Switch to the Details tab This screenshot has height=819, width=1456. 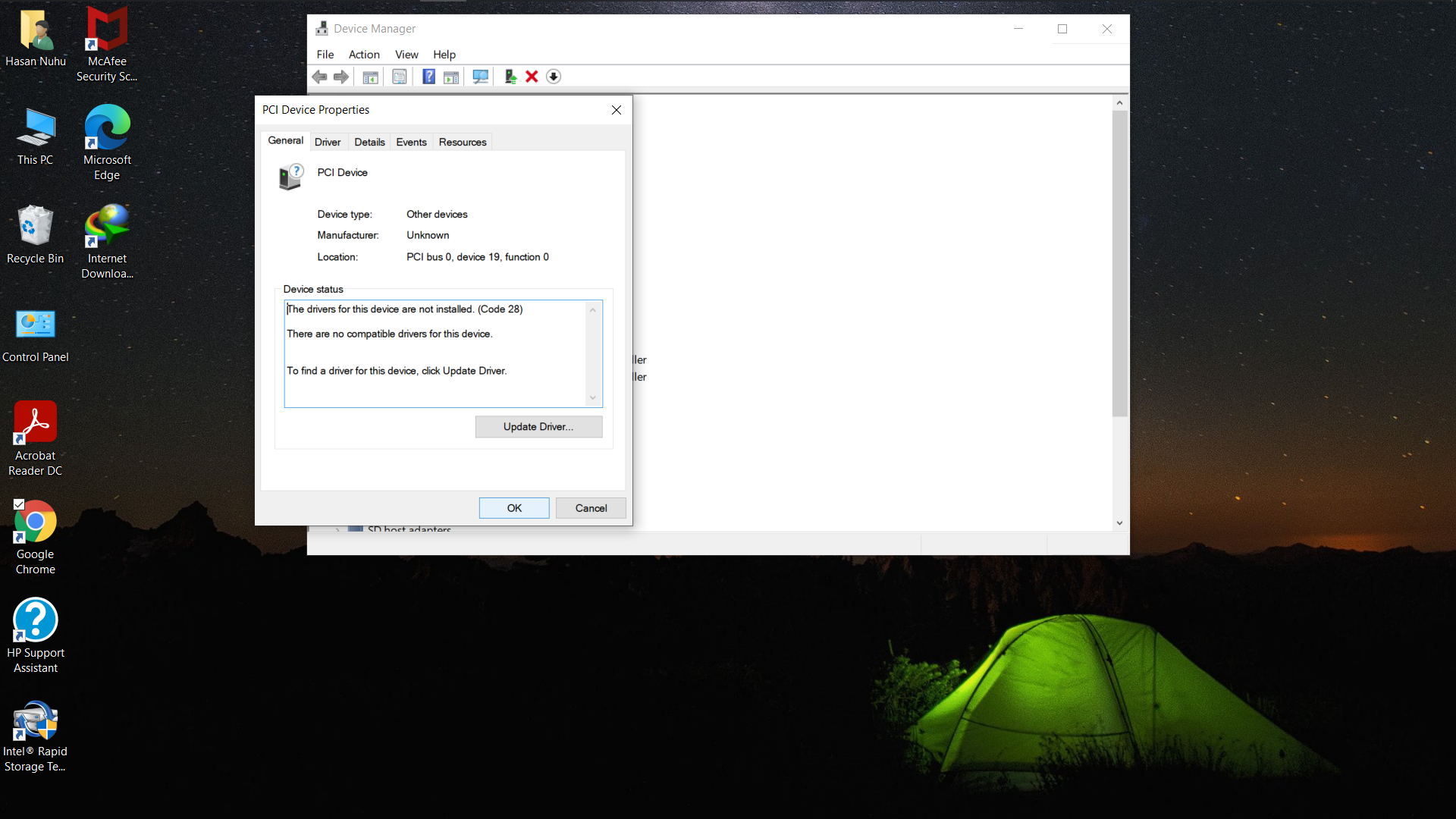369,142
